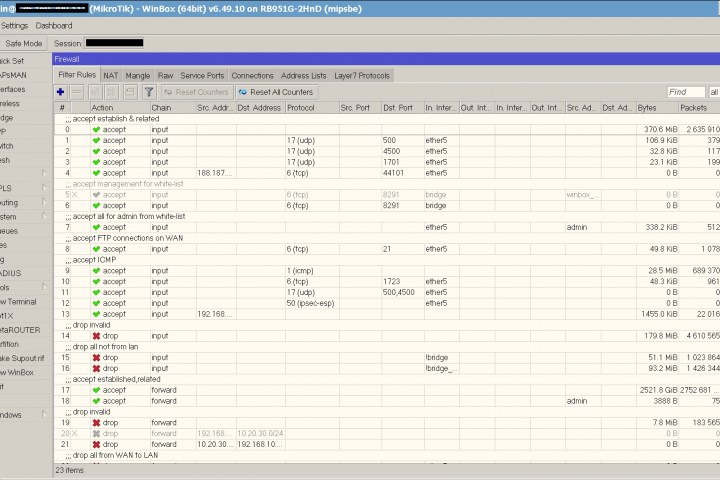Sort by the Bytes column header
Image resolution: width=720 pixels, height=480 pixels.
click(657, 108)
